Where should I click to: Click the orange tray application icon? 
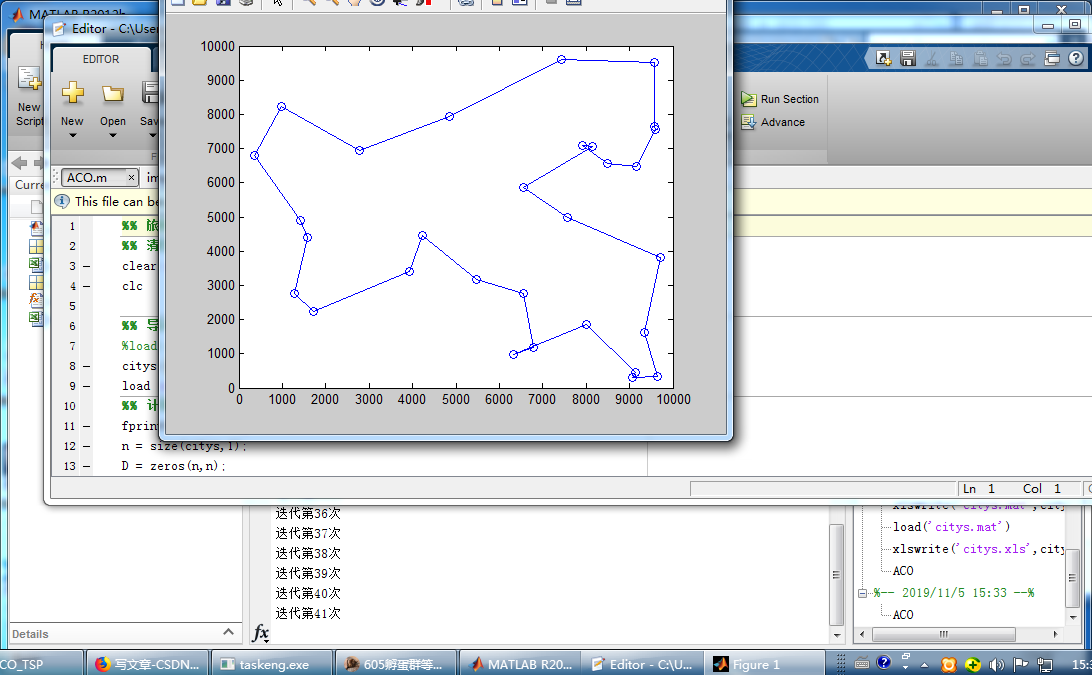click(x=949, y=664)
